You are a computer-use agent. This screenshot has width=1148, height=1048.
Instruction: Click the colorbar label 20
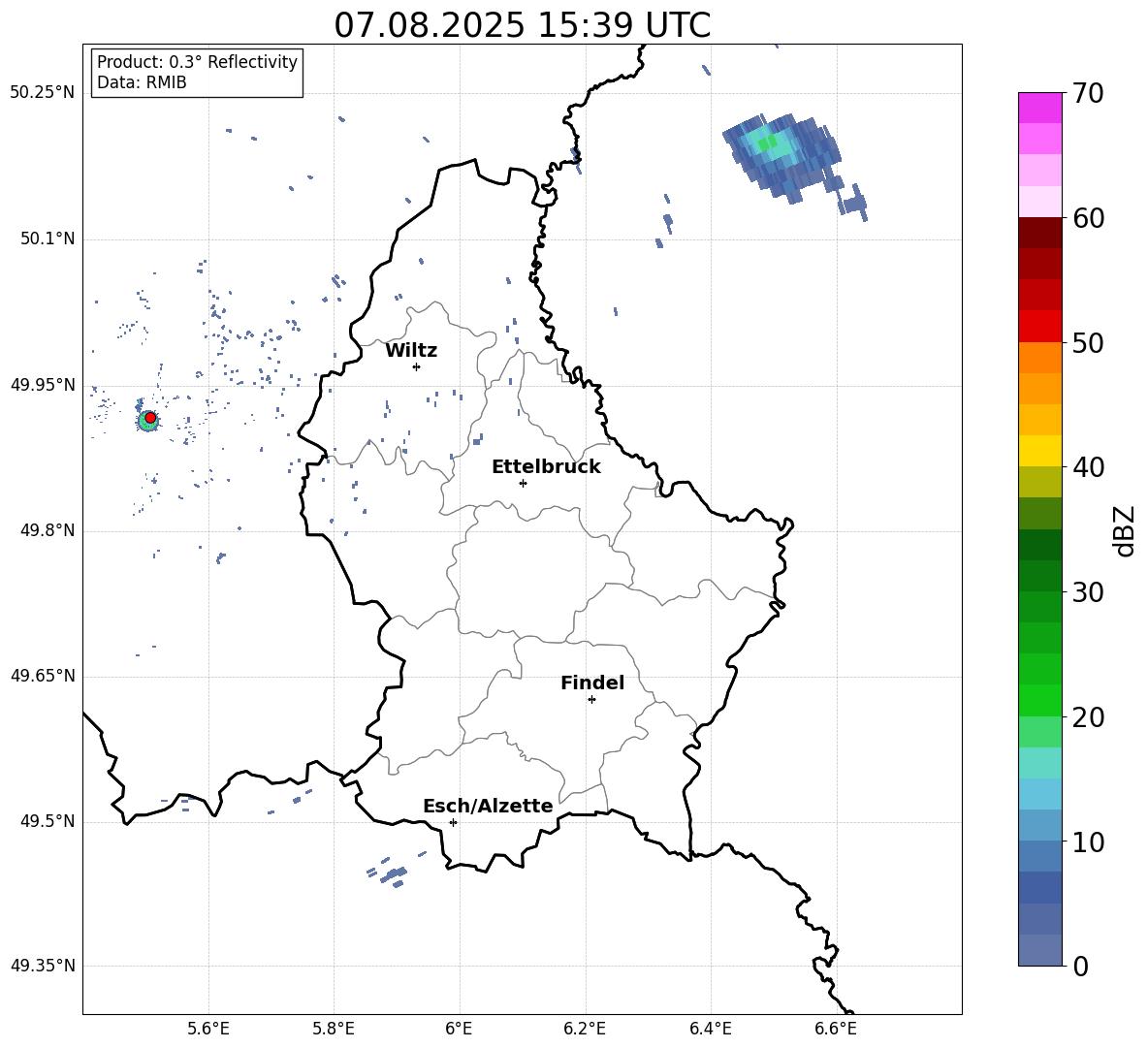[1088, 716]
